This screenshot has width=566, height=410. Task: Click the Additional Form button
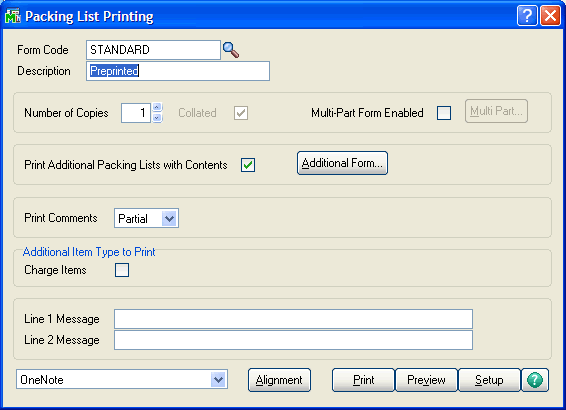(342, 163)
